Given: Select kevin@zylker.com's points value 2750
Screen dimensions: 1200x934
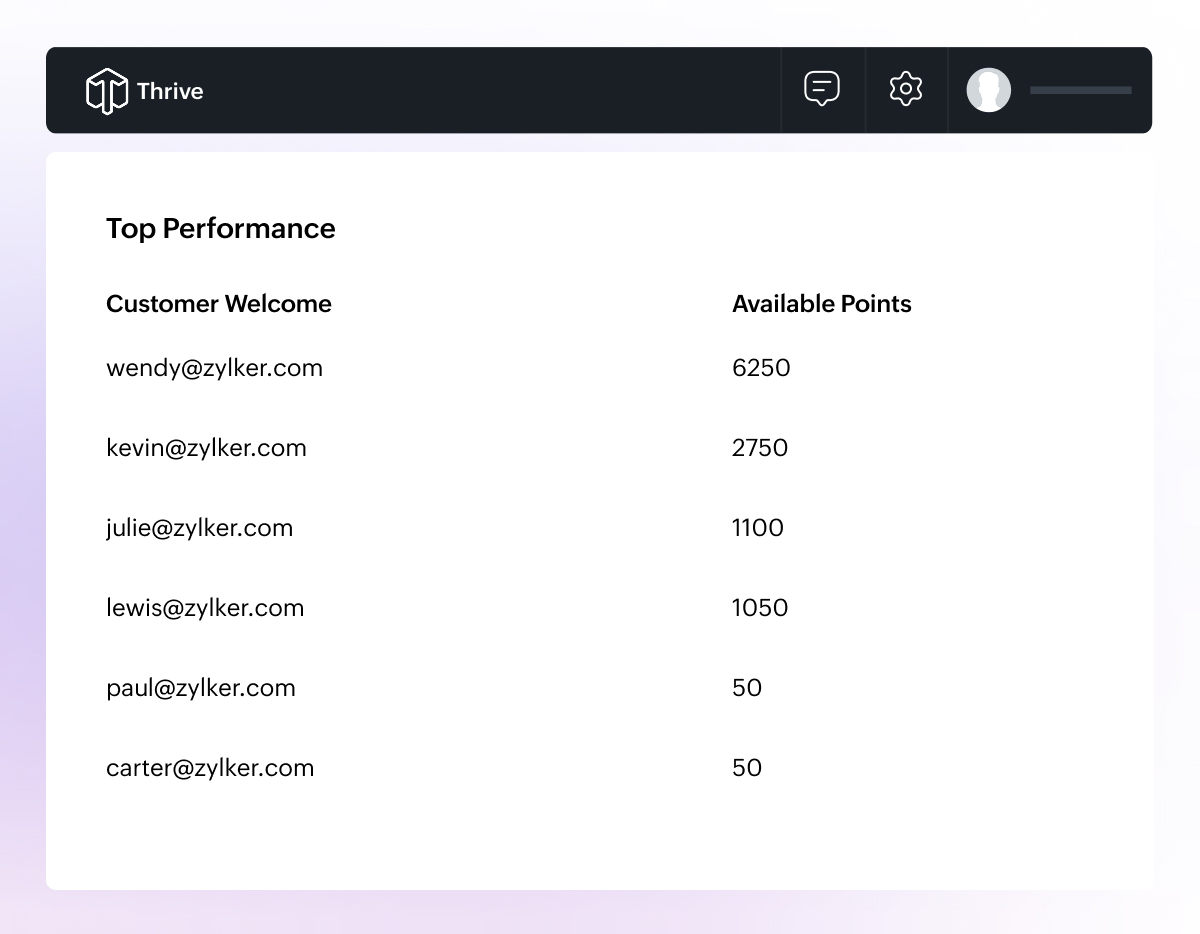Looking at the screenshot, I should (x=760, y=448).
